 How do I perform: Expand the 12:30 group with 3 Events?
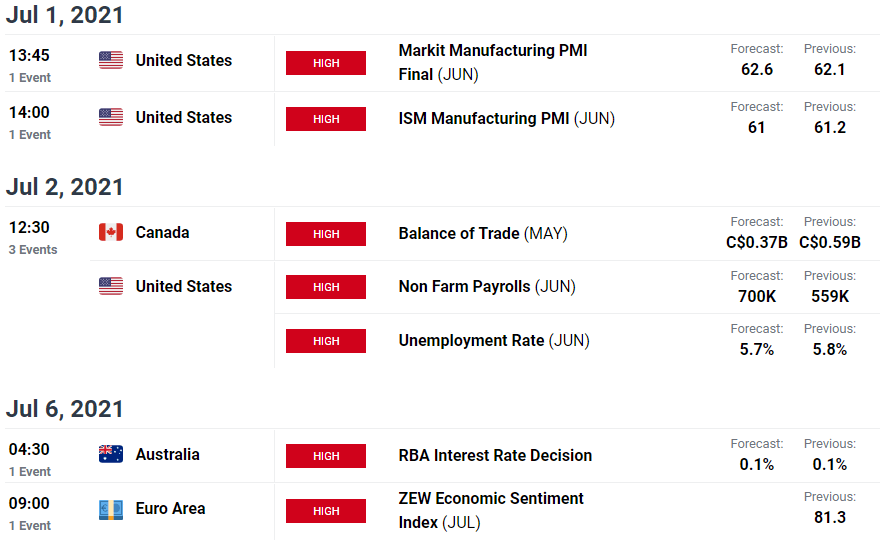(x=33, y=237)
